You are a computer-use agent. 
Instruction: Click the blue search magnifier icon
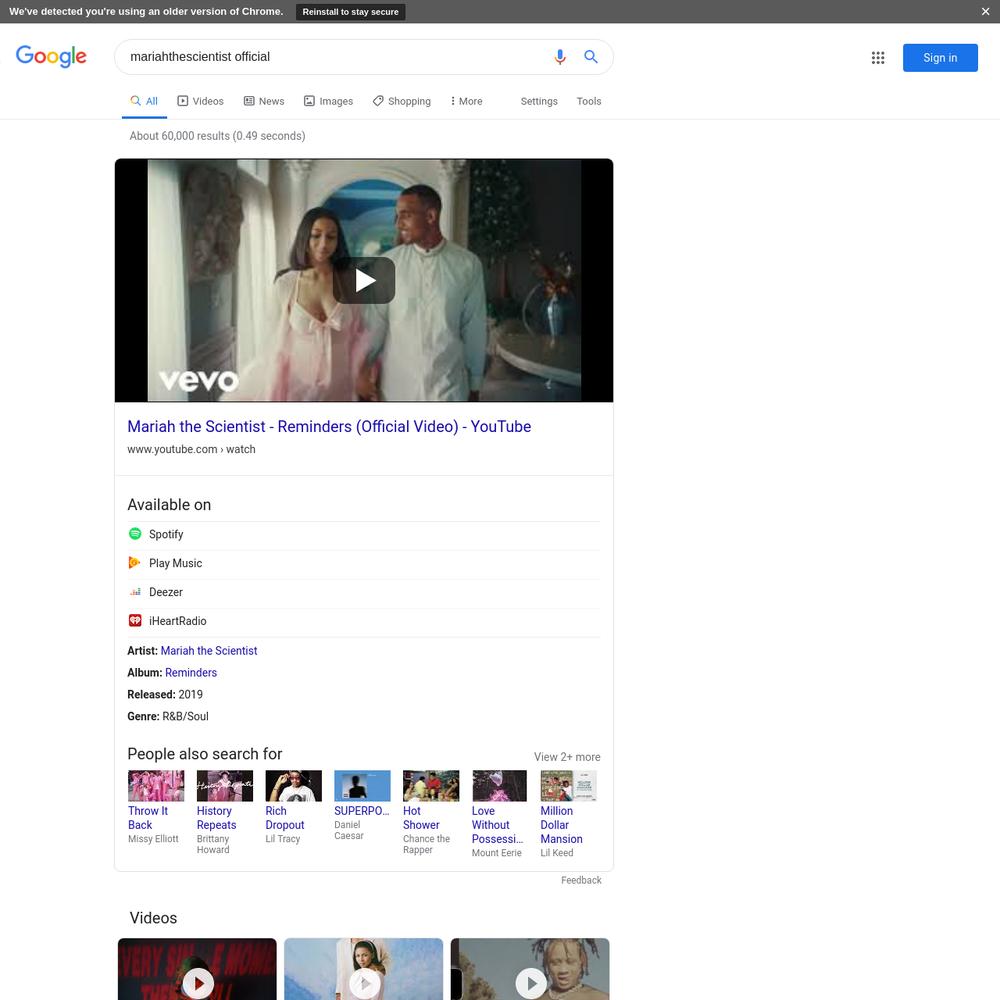pyautogui.click(x=591, y=57)
